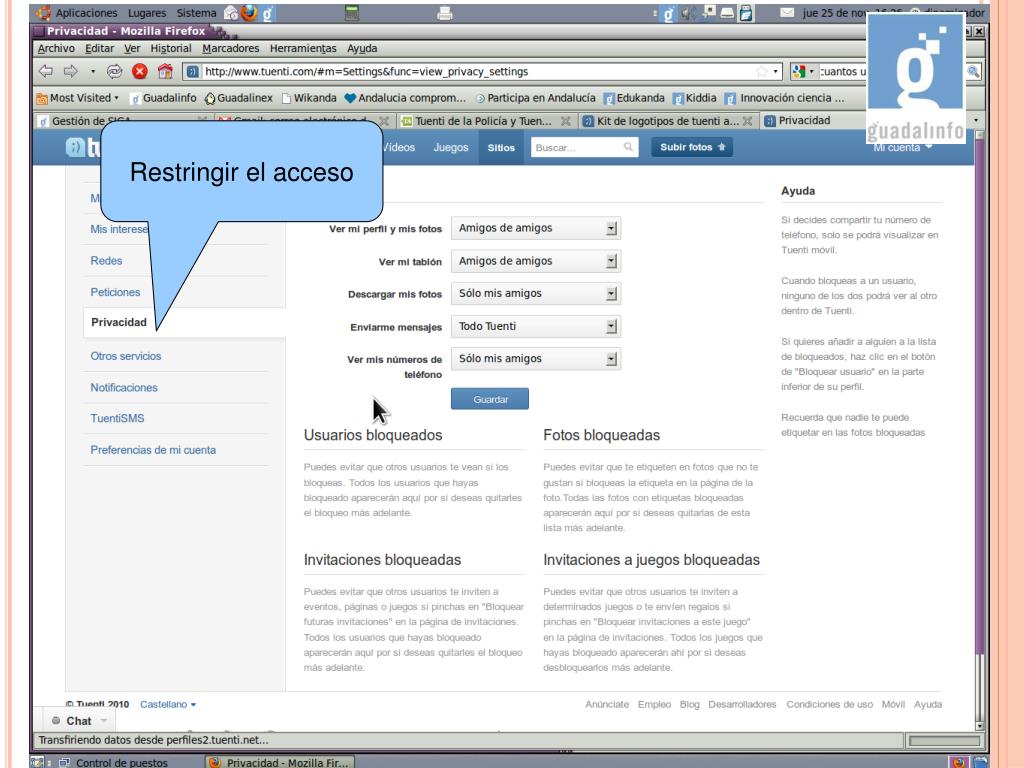Select Privacidad in settings sidebar
This screenshot has height=768, width=1024.
(119, 322)
